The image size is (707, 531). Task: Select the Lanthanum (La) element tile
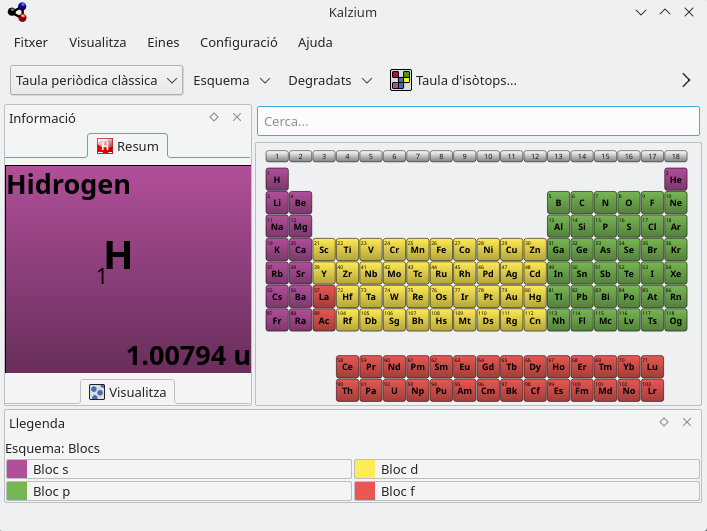pos(324,297)
